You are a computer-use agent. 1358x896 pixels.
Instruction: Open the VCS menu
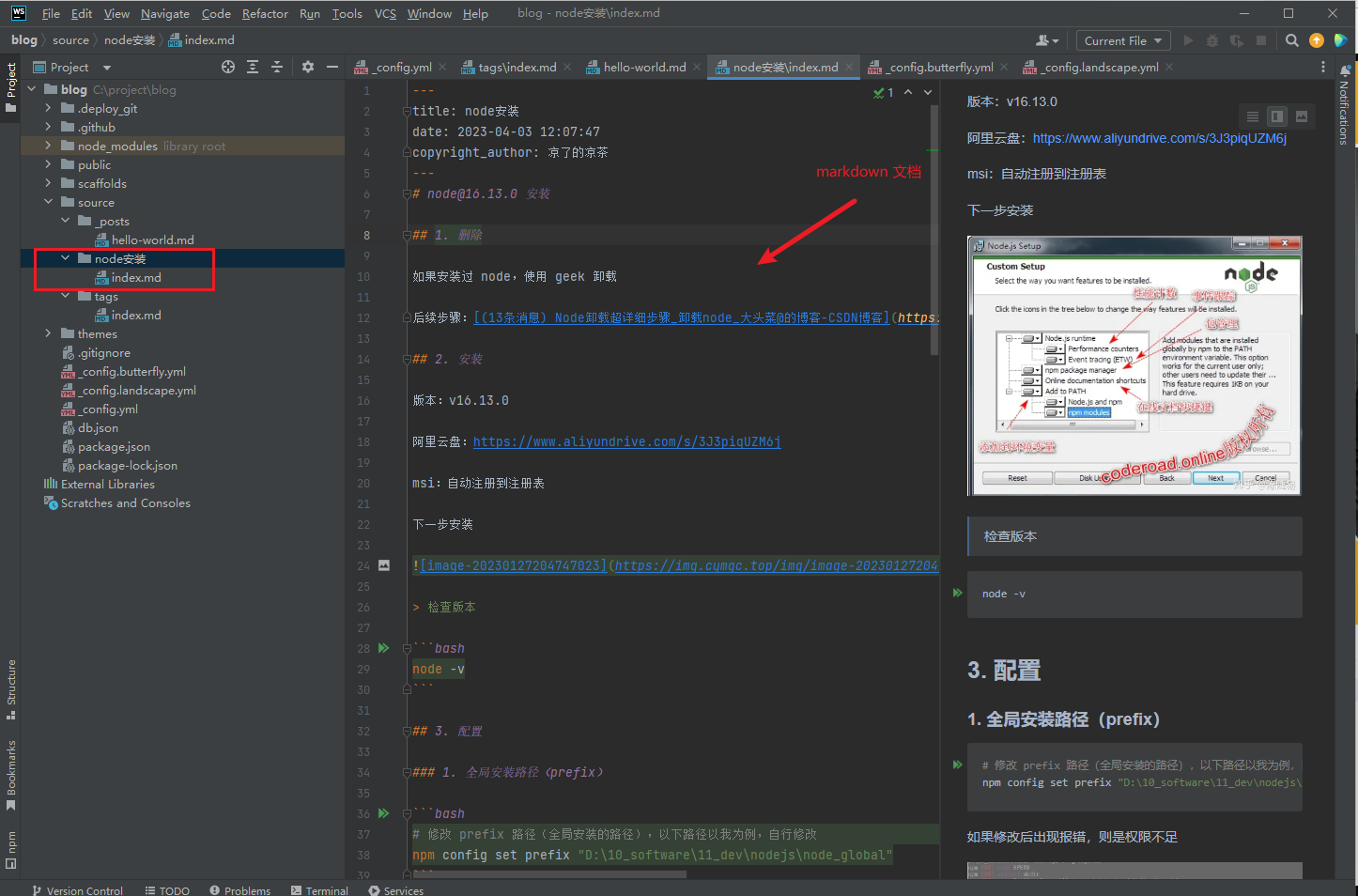385,13
